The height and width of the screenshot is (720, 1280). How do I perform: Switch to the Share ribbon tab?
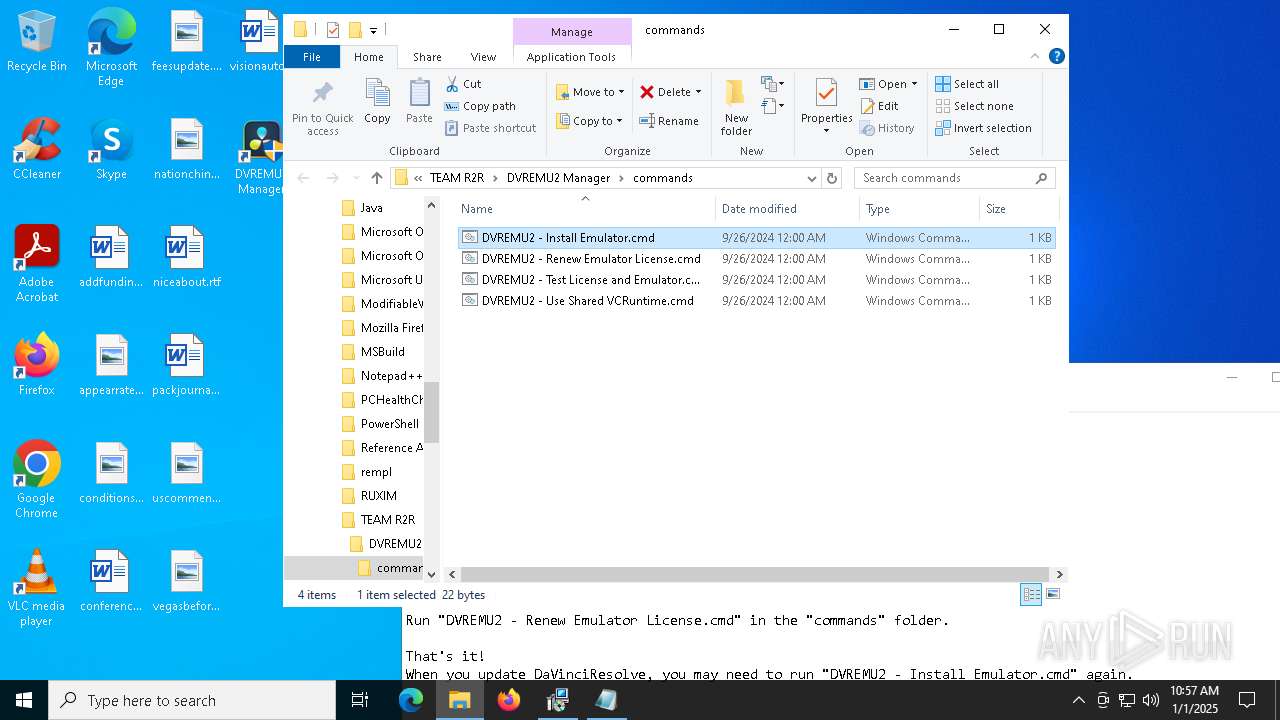(x=427, y=57)
